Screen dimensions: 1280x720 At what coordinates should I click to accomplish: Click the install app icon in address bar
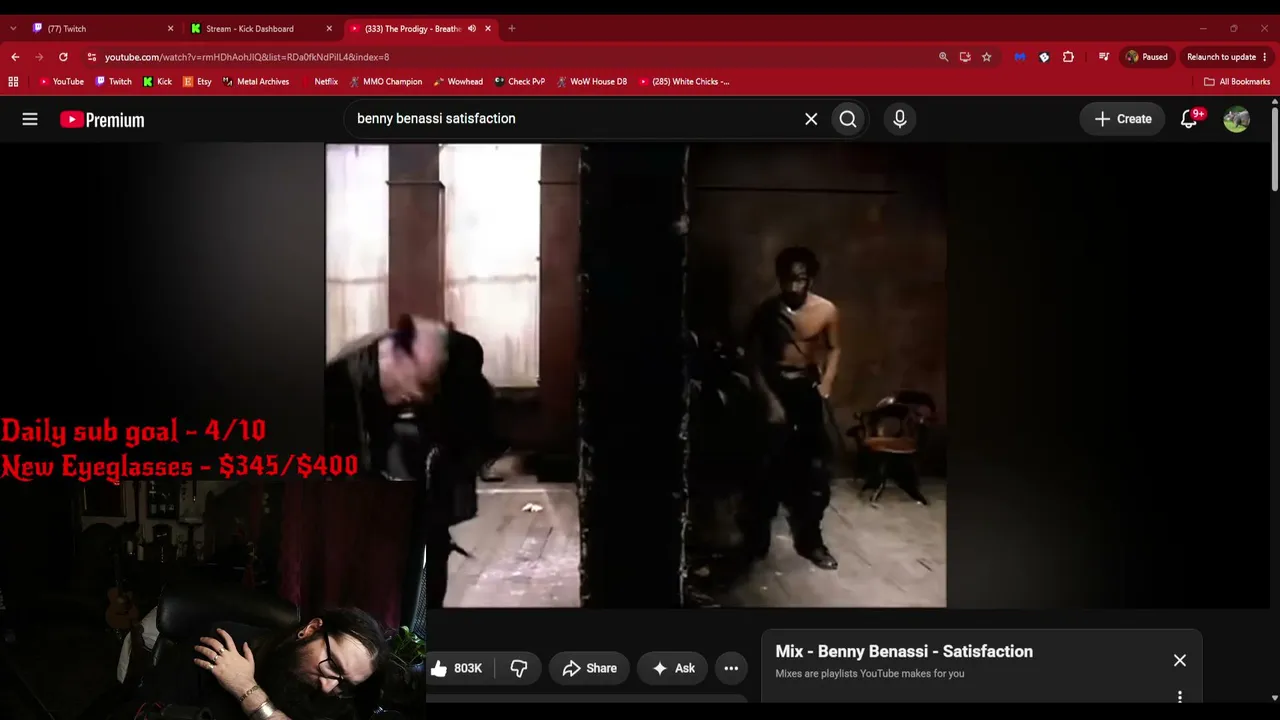965,57
